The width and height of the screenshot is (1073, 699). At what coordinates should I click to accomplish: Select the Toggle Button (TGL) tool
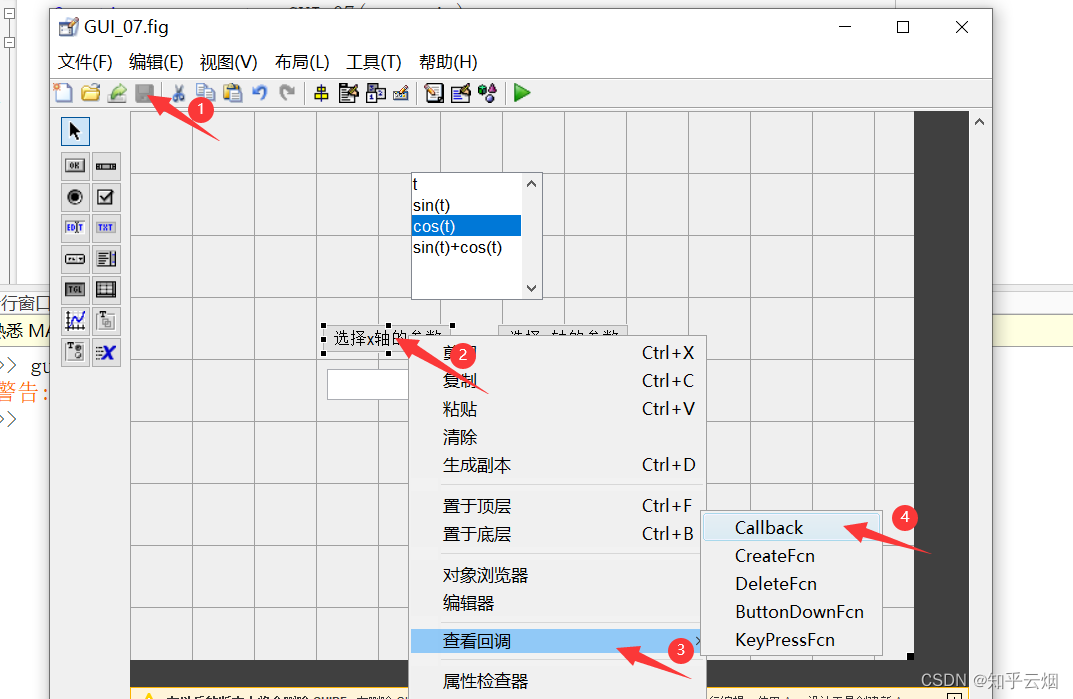(x=75, y=289)
